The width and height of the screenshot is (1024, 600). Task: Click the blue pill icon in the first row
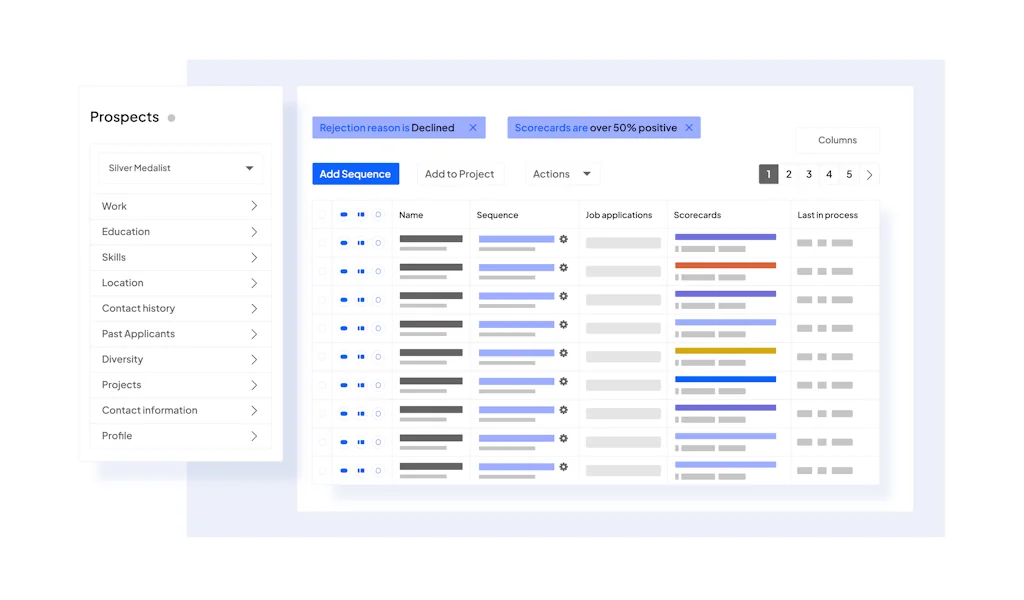(x=344, y=243)
